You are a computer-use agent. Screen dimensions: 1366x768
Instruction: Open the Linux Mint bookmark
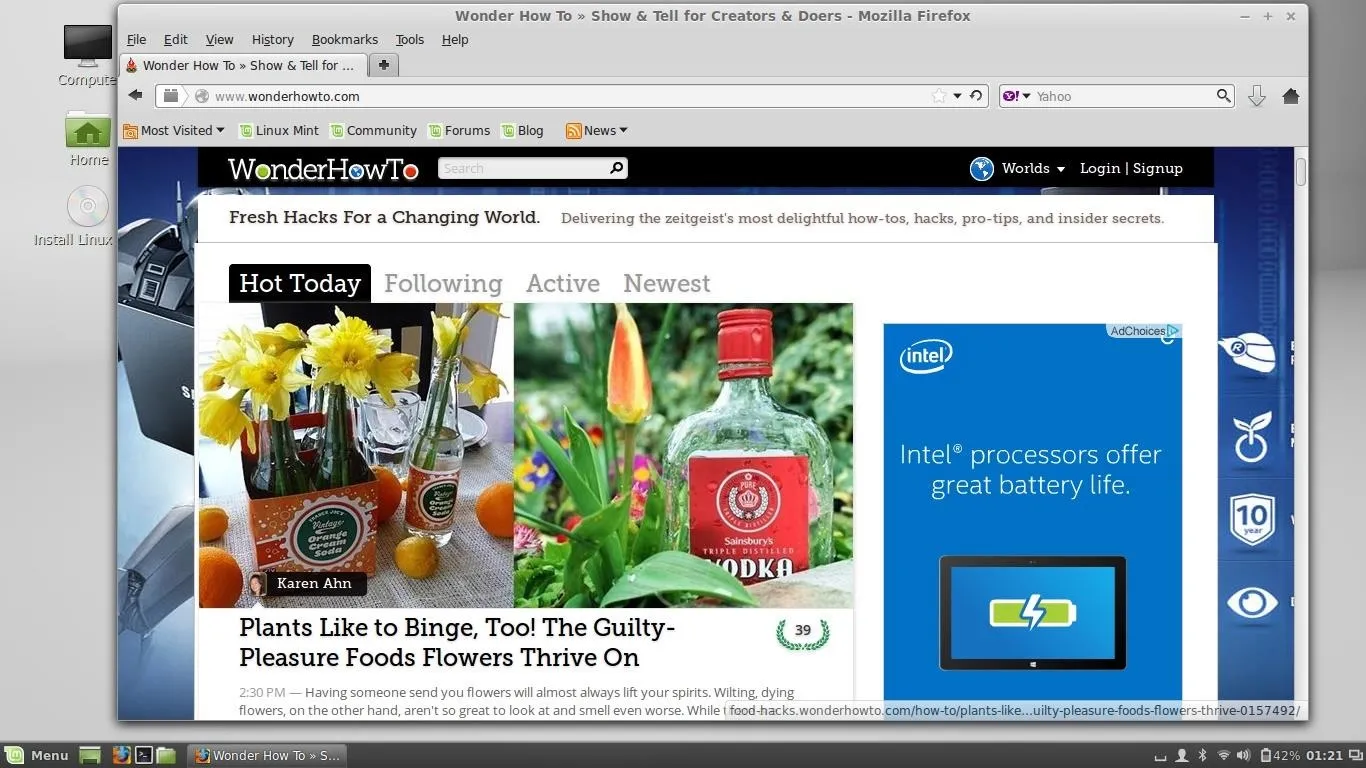click(277, 130)
